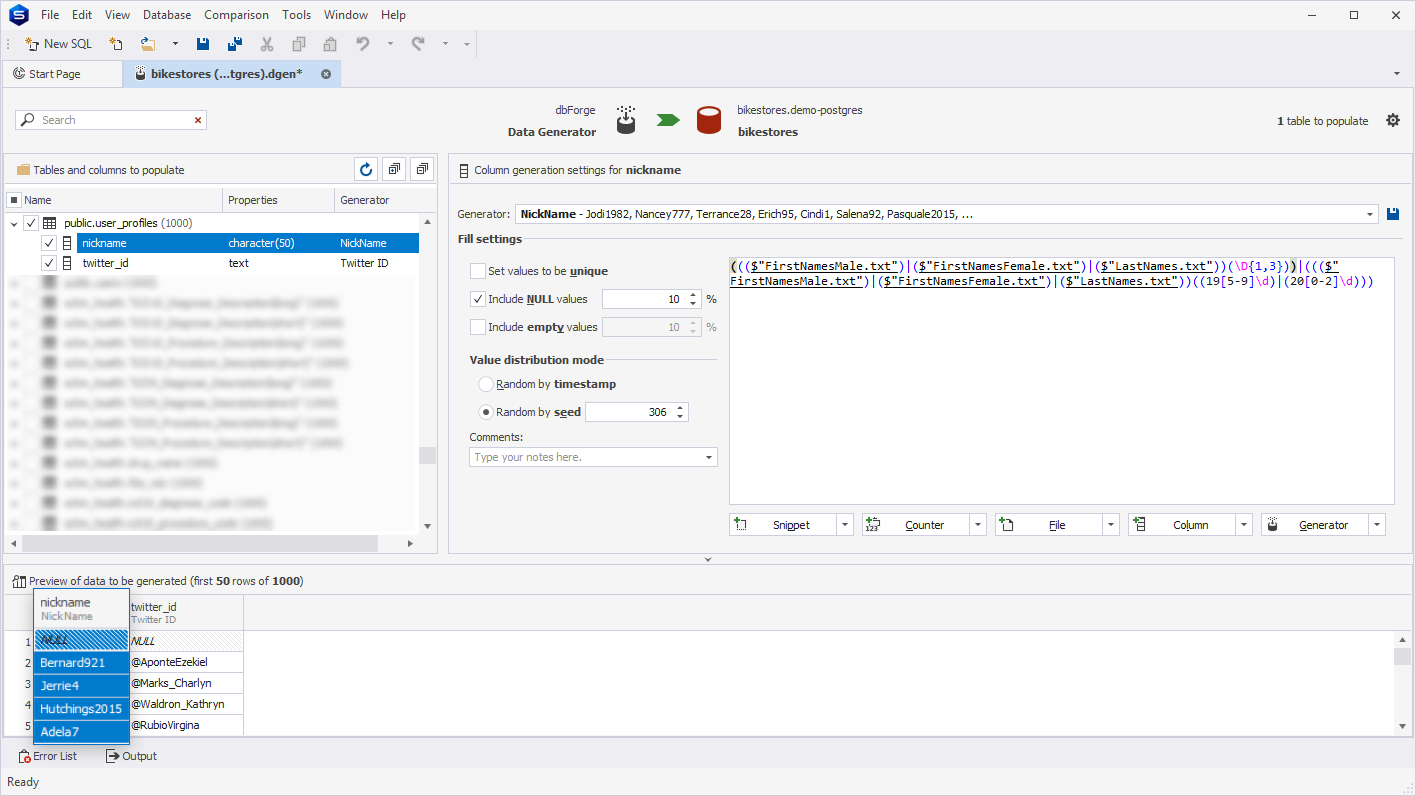
Task: Open the View menu
Action: click(x=117, y=15)
